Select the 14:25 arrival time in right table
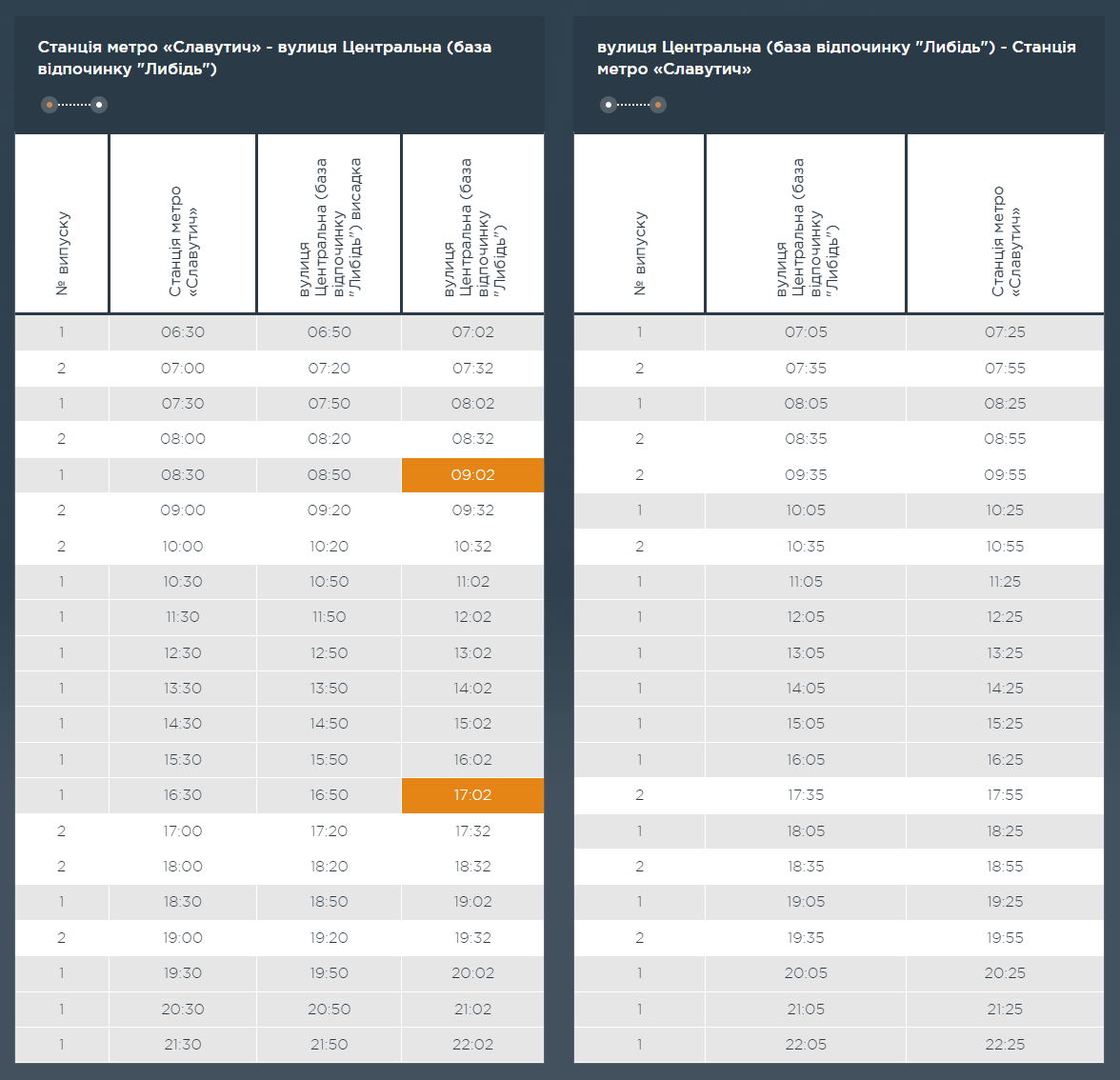1120x1080 pixels. tap(1005, 689)
